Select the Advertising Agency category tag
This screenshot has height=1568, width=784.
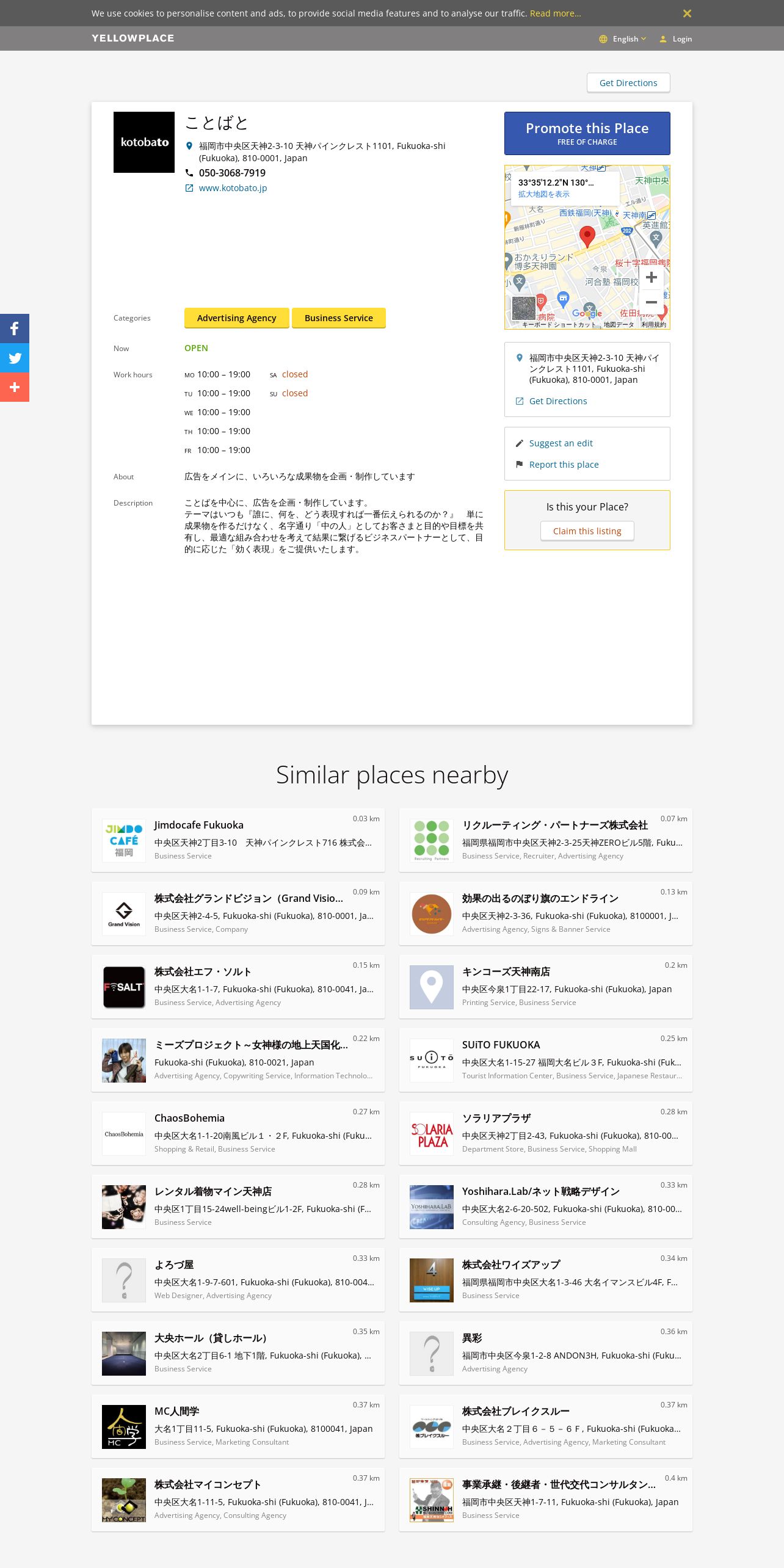coord(237,318)
